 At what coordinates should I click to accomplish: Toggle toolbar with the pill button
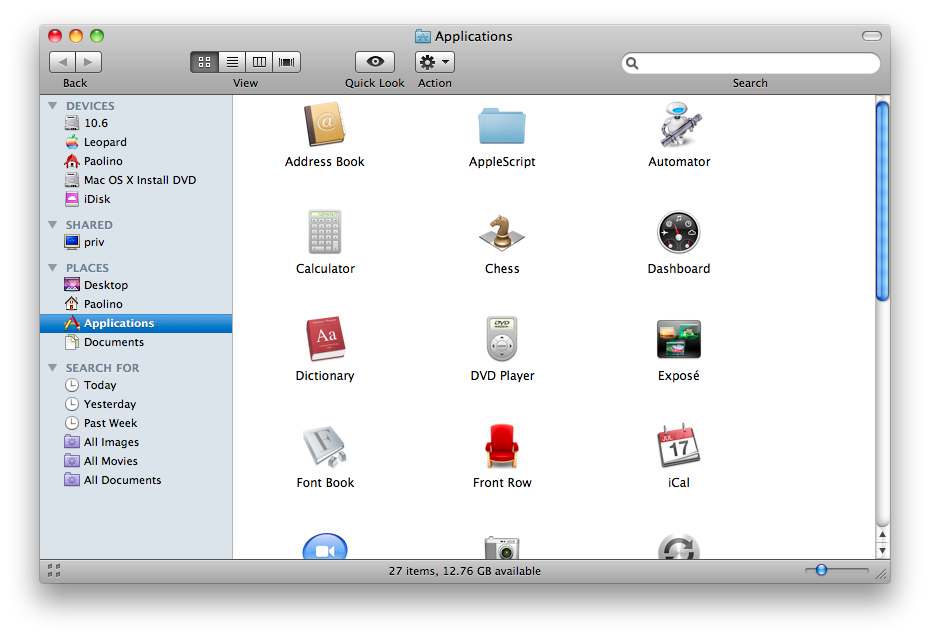(871, 36)
